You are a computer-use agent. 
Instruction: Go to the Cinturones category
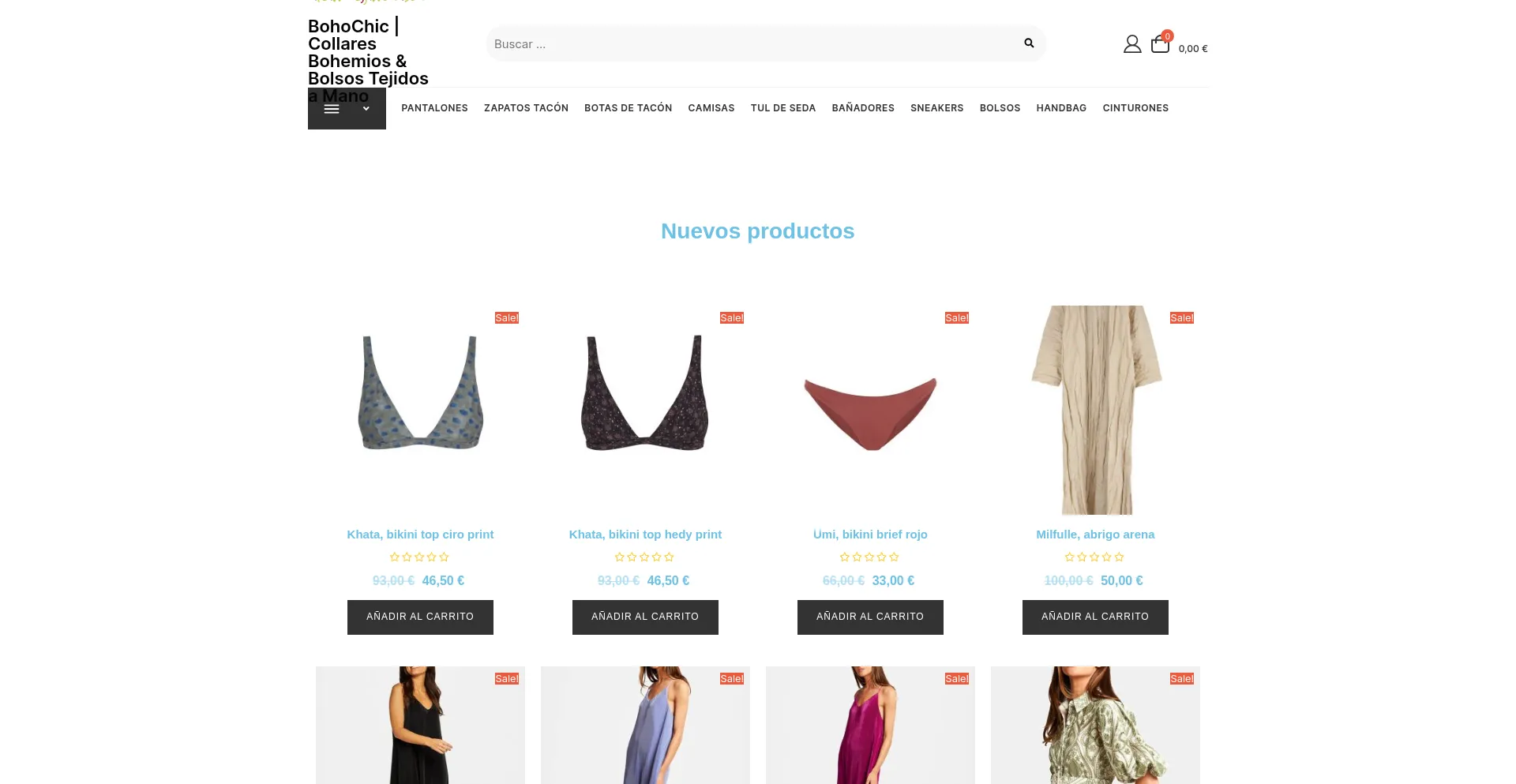click(1135, 108)
